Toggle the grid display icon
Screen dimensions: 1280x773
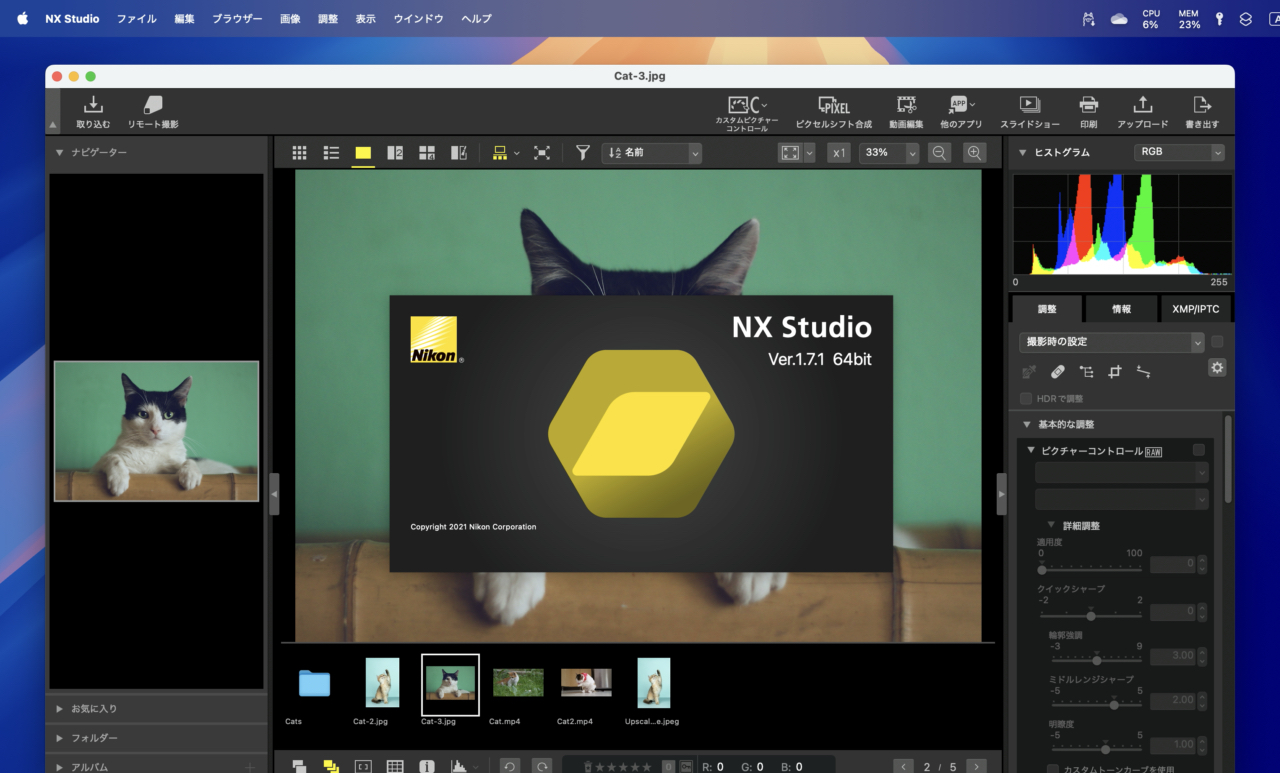tap(395, 767)
